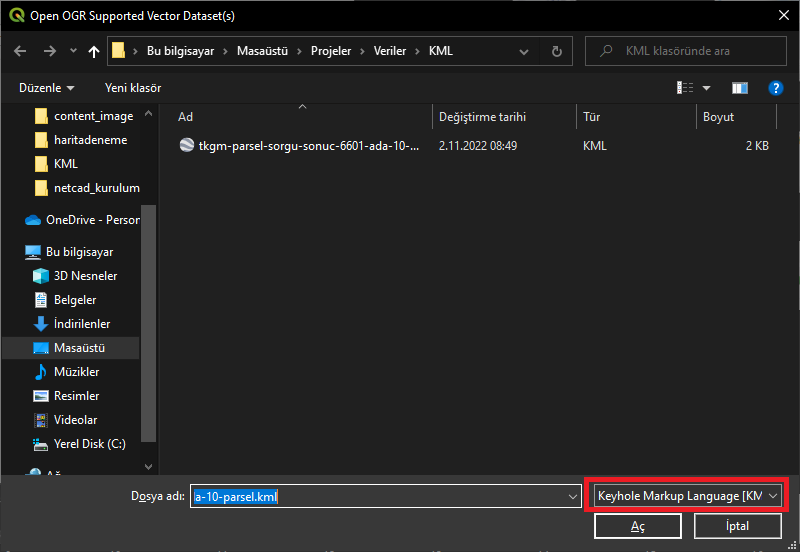Toggle the preview pane
Image resolution: width=800 pixels, height=552 pixels.
point(740,88)
